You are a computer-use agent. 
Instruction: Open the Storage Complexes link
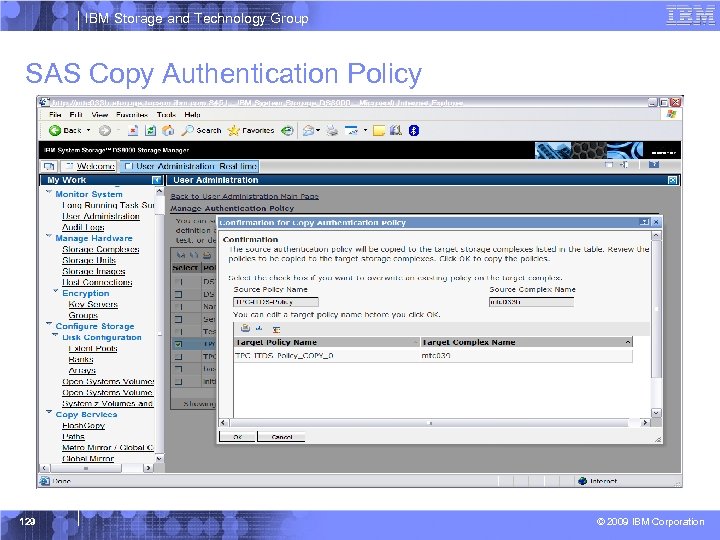coord(101,249)
